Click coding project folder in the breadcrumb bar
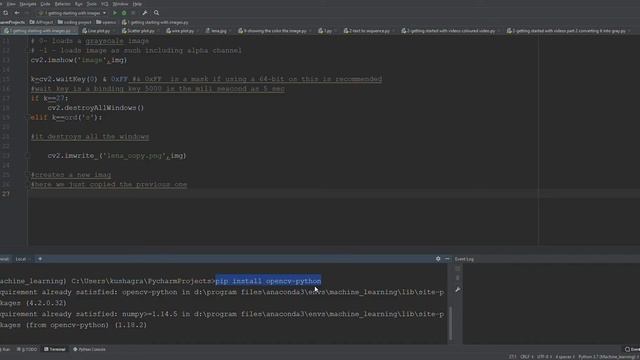The width and height of the screenshot is (640, 360). tap(75, 22)
